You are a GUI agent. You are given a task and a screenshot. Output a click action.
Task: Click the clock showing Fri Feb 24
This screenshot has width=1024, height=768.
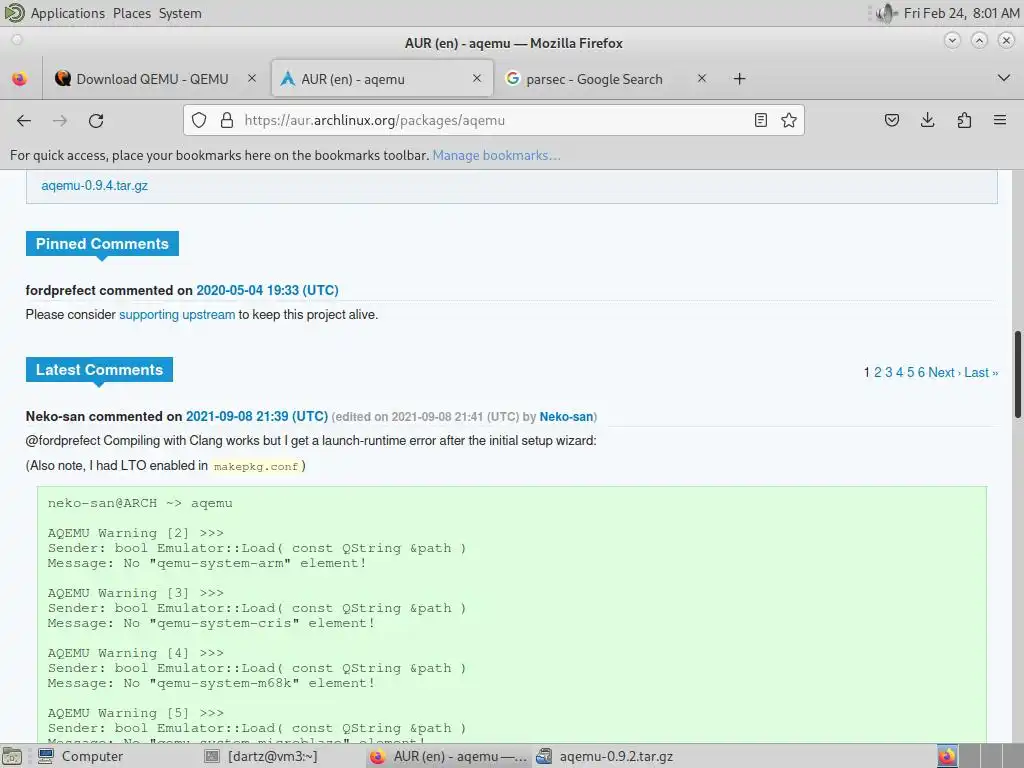[x=961, y=13]
